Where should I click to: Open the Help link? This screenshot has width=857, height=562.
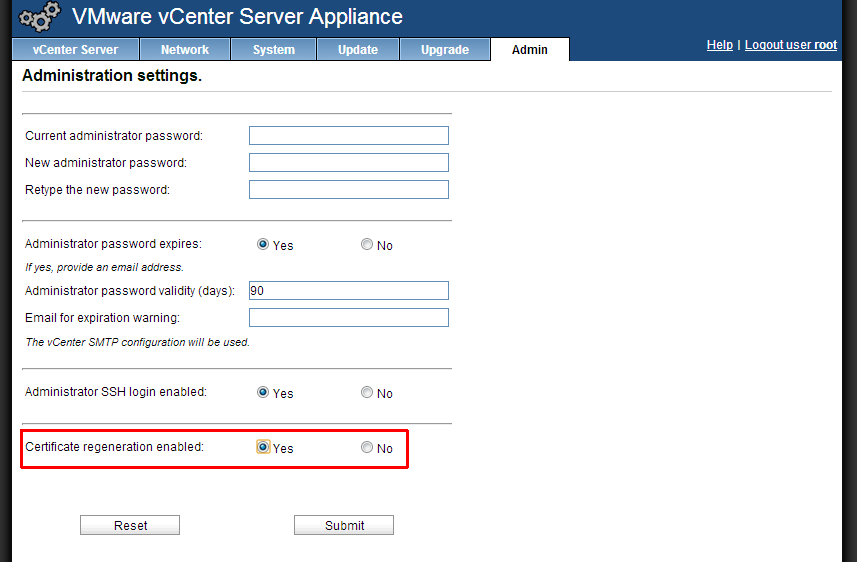719,45
